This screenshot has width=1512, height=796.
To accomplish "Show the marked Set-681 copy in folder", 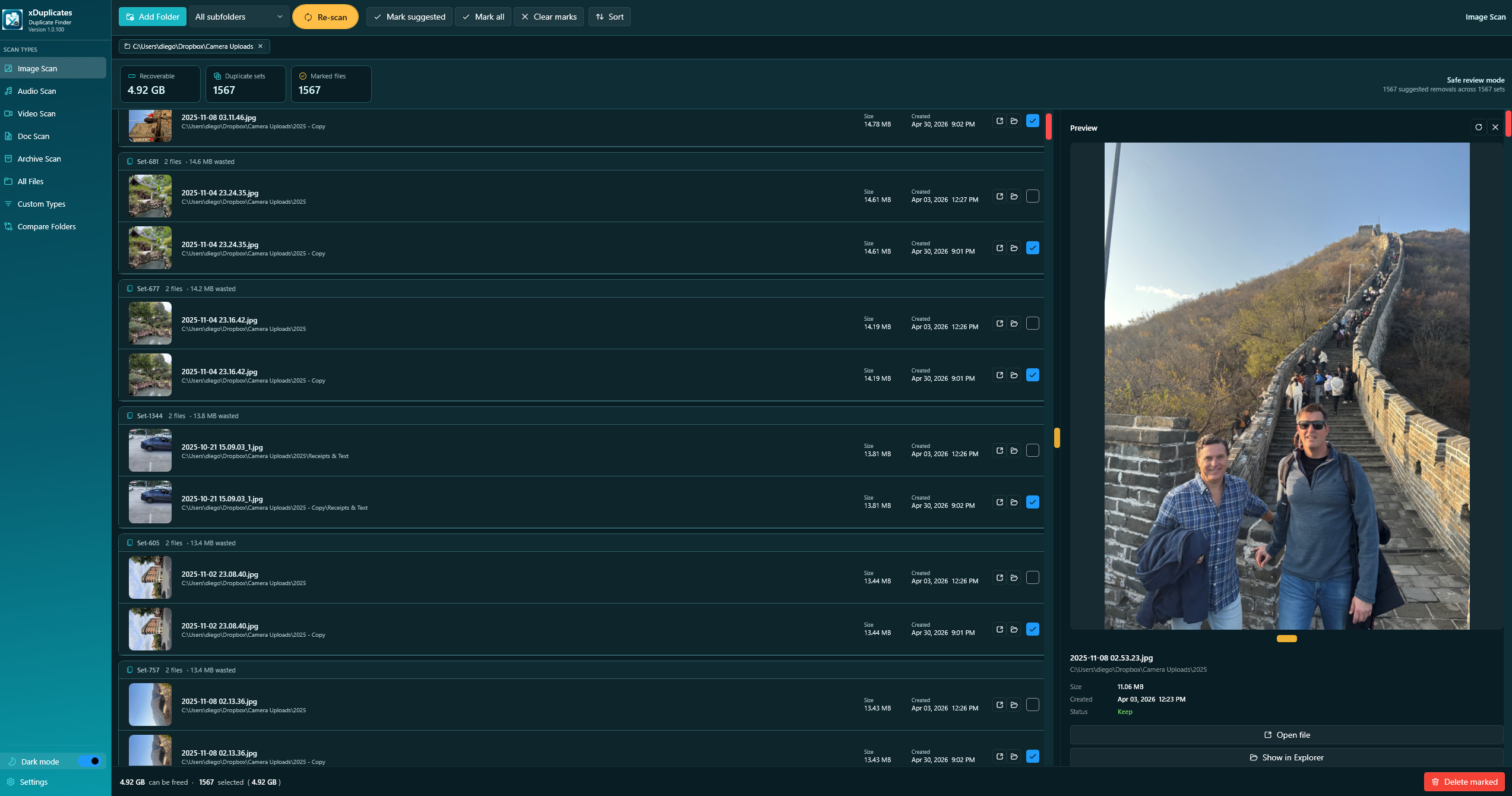I will point(1014,248).
